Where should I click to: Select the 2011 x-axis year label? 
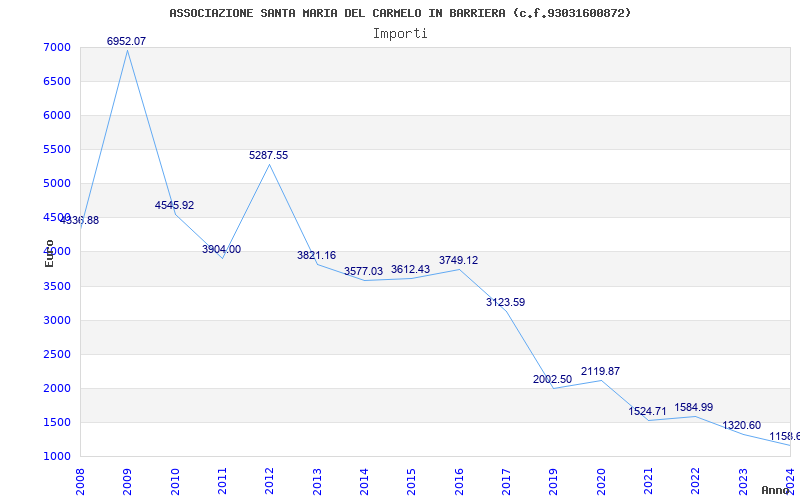coord(222,482)
